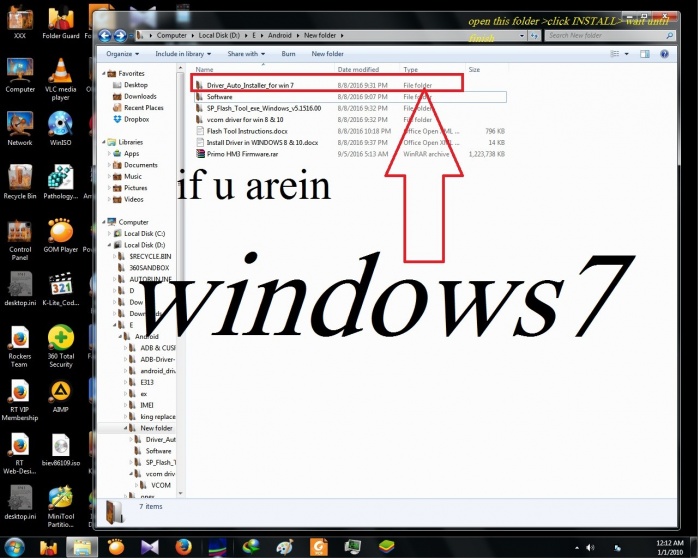This screenshot has height=559, width=700.
Task: Select the VCOM subfolder in the tree
Action: click(x=155, y=485)
